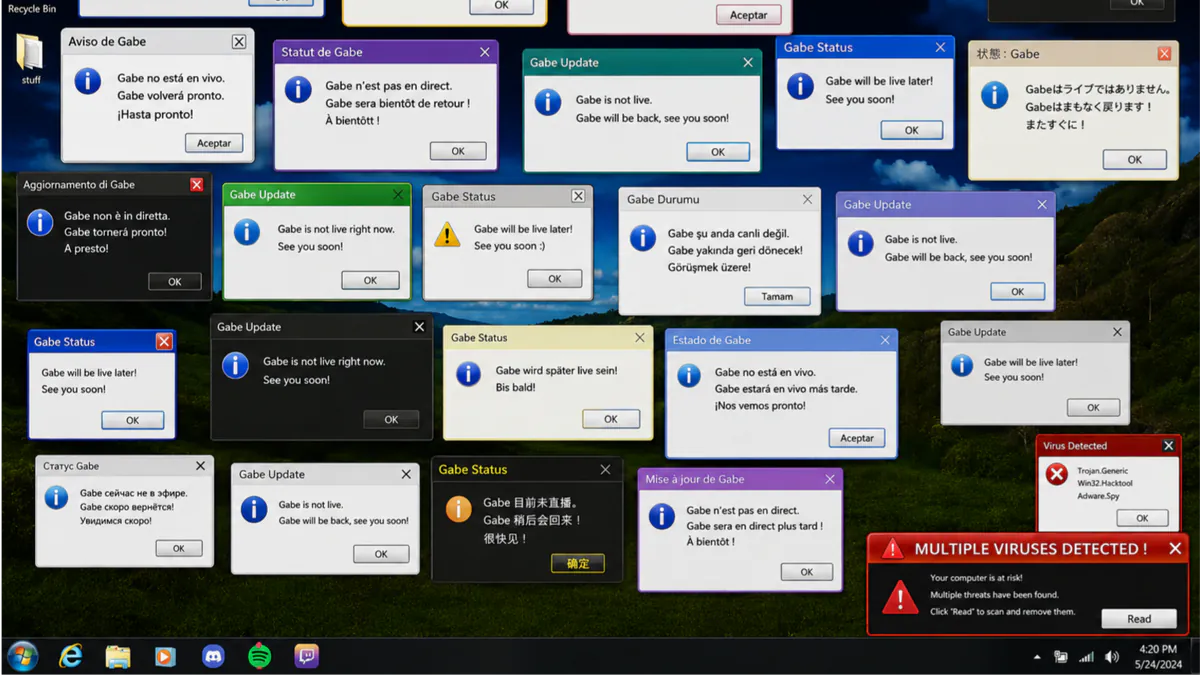Click the 'Trojan.Generic' text
This screenshot has height=675, width=1200.
pos(1103,471)
